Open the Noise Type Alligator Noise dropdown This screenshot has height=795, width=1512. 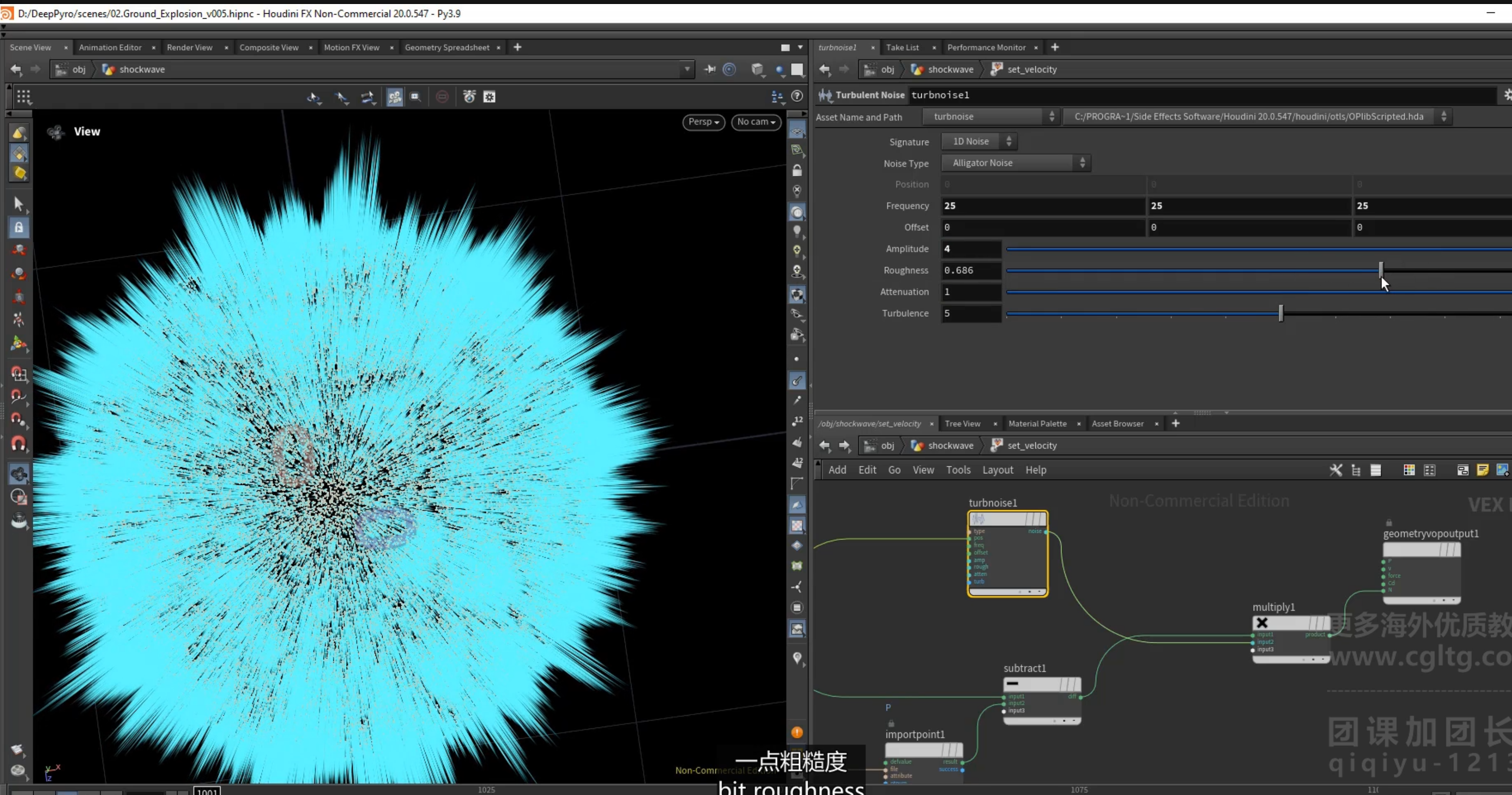point(1016,163)
